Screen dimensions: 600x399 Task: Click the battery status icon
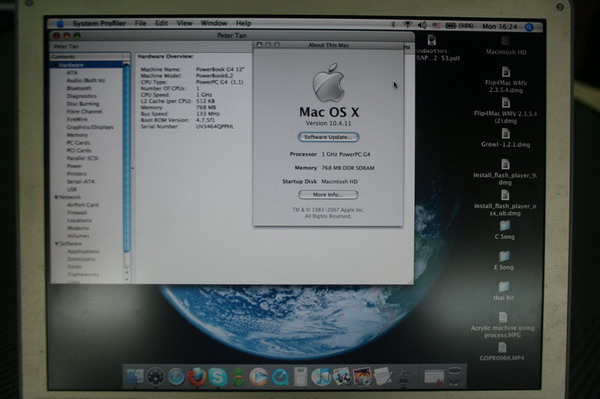[451, 26]
